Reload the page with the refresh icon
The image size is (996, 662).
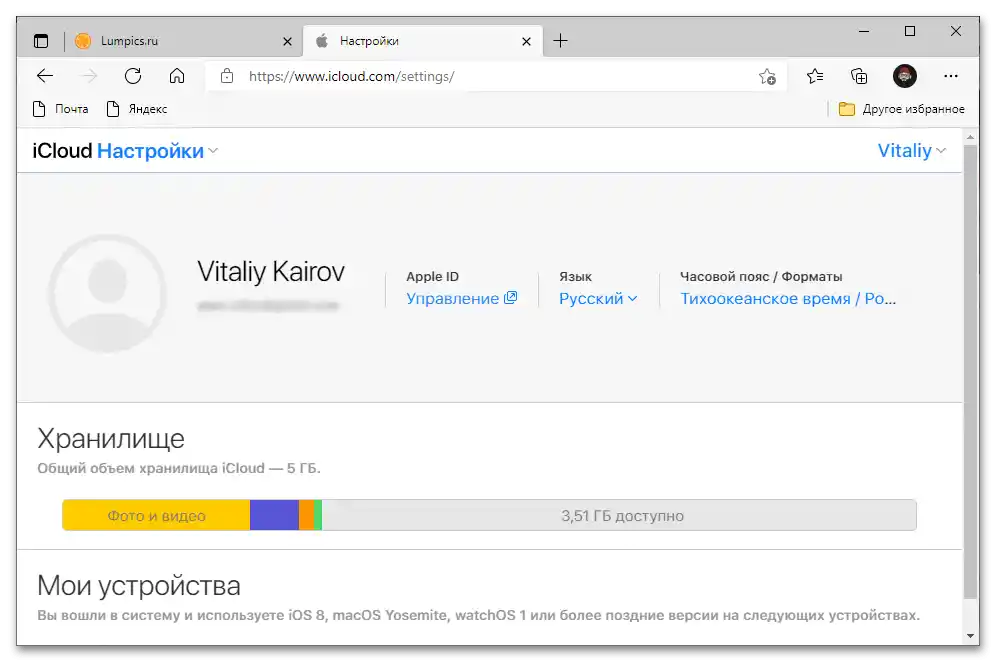click(133, 76)
